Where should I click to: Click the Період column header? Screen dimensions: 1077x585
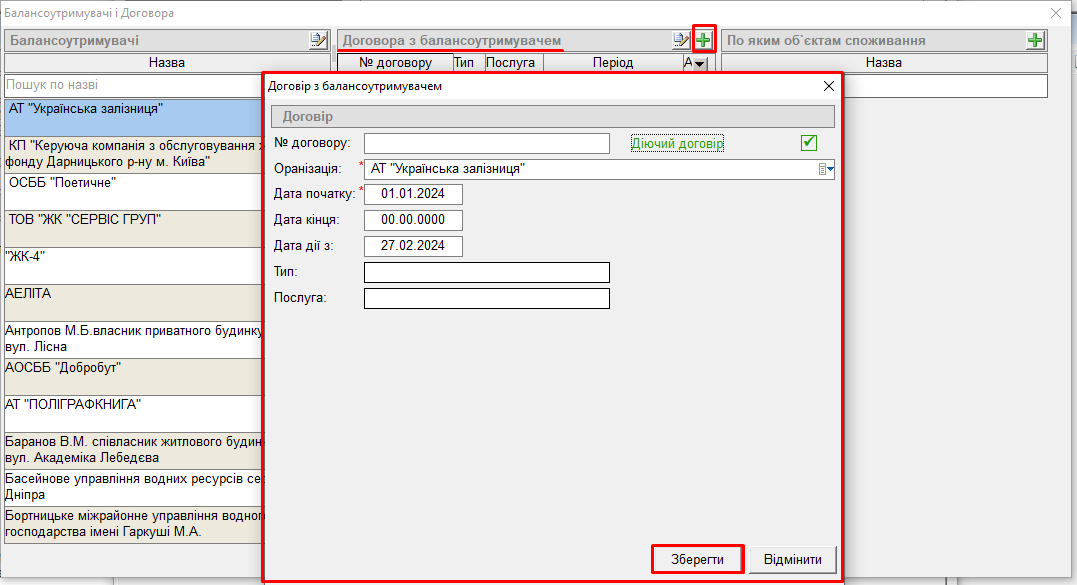pyautogui.click(x=612, y=63)
